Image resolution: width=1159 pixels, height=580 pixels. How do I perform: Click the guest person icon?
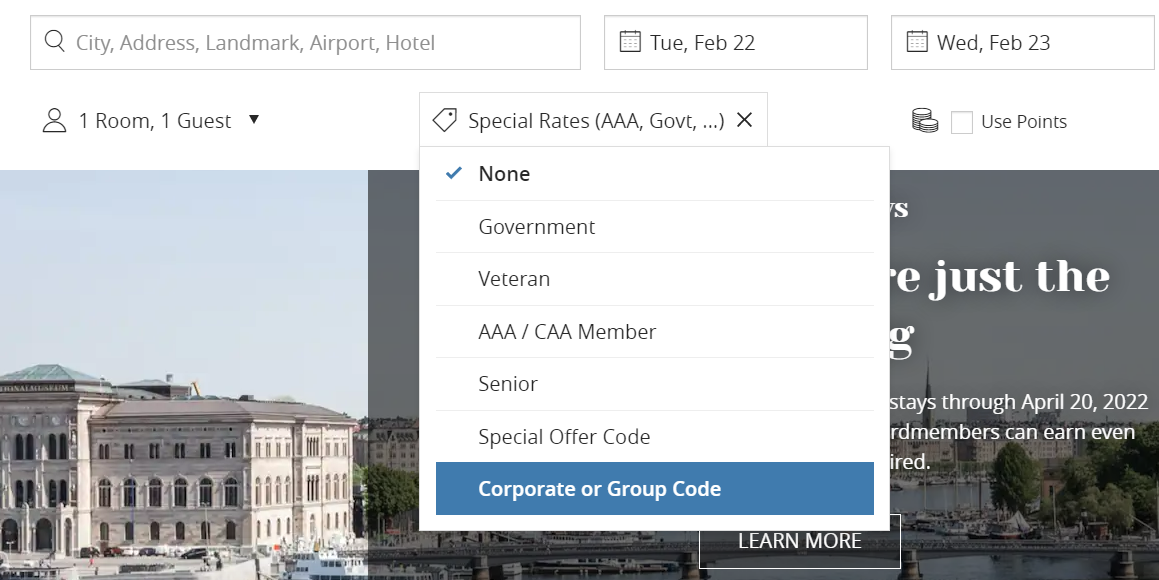click(54, 121)
